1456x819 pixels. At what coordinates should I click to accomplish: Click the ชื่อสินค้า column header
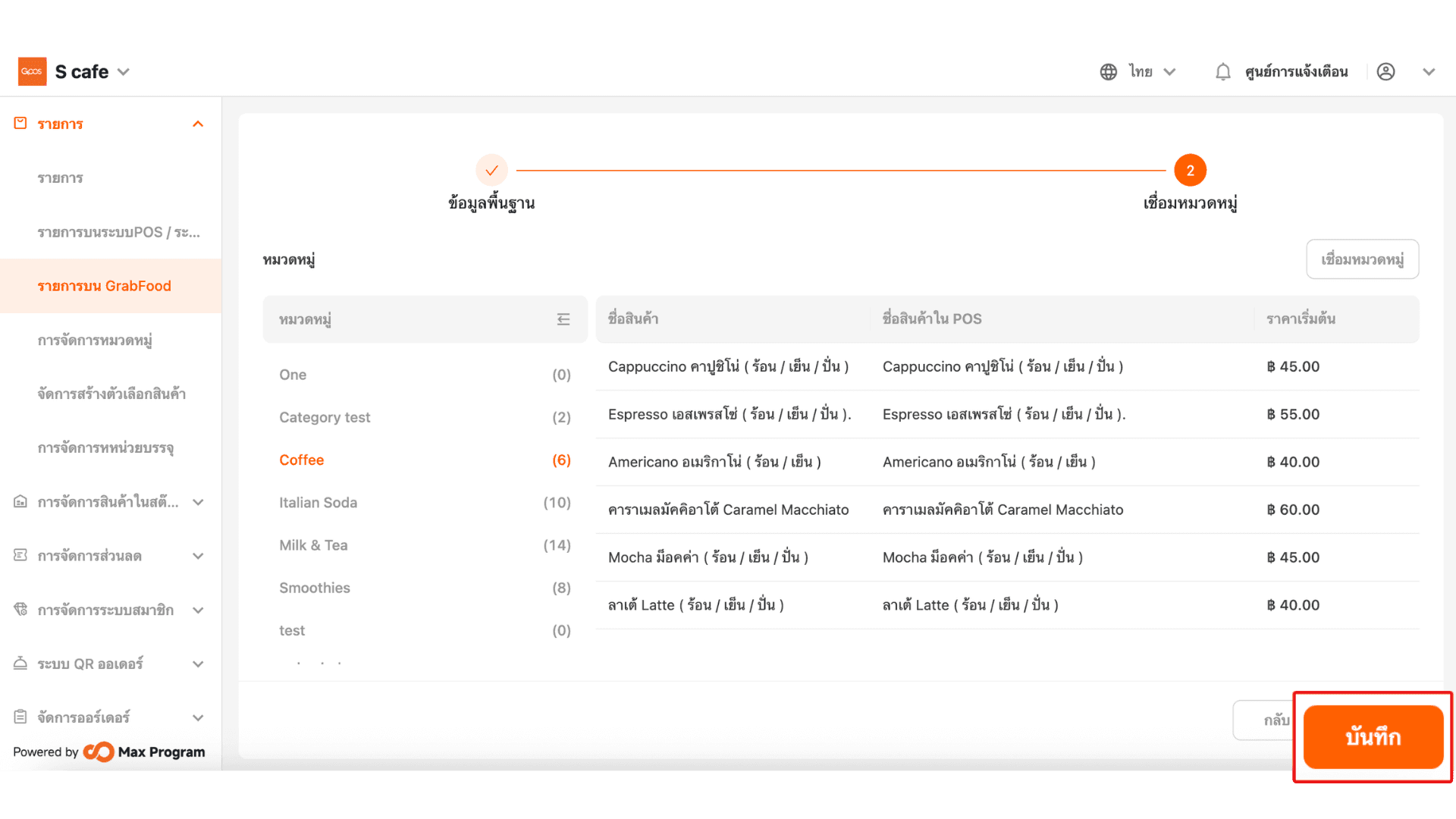click(x=633, y=319)
